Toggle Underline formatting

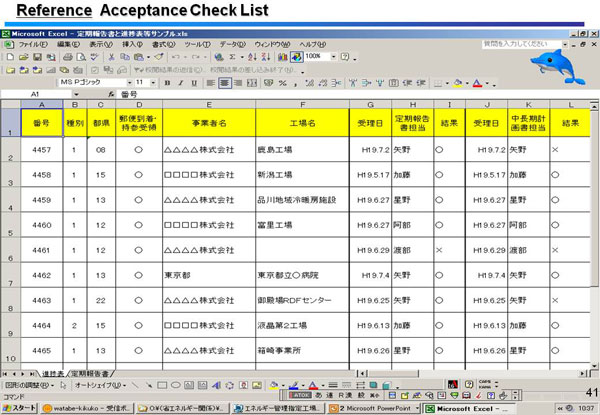pos(194,83)
